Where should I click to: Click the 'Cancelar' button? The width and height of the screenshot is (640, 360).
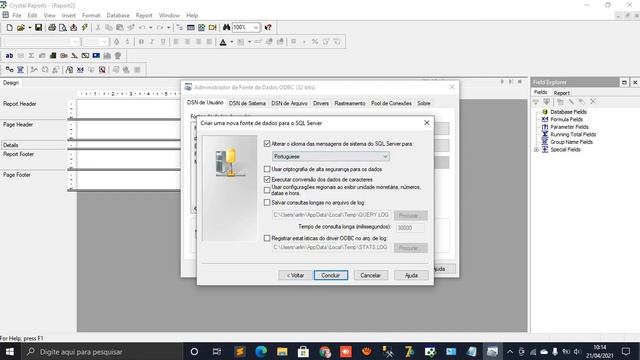click(371, 275)
